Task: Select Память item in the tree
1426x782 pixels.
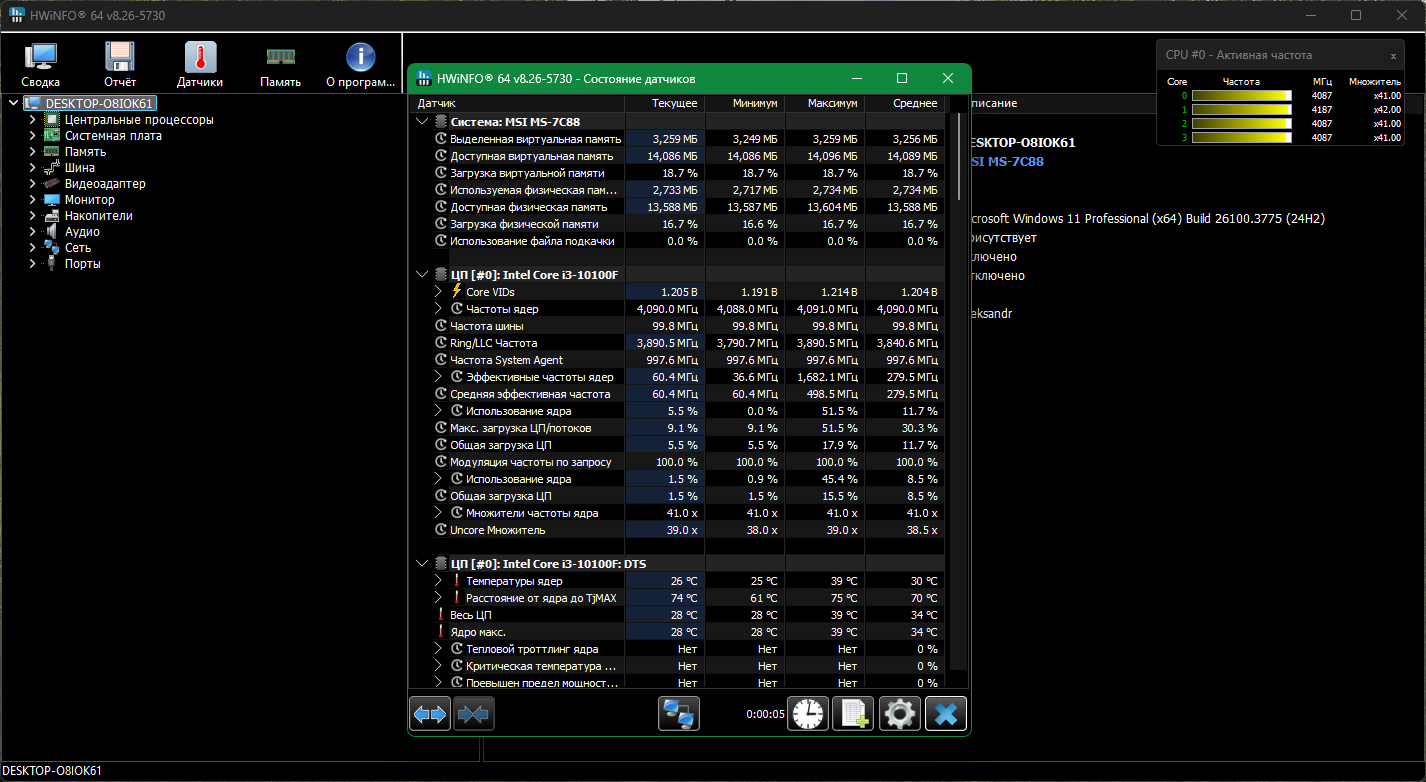Action: click(85, 151)
